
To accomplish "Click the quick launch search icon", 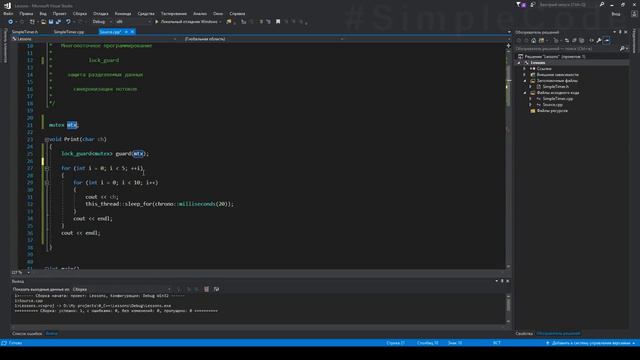I will (x=602, y=4).
